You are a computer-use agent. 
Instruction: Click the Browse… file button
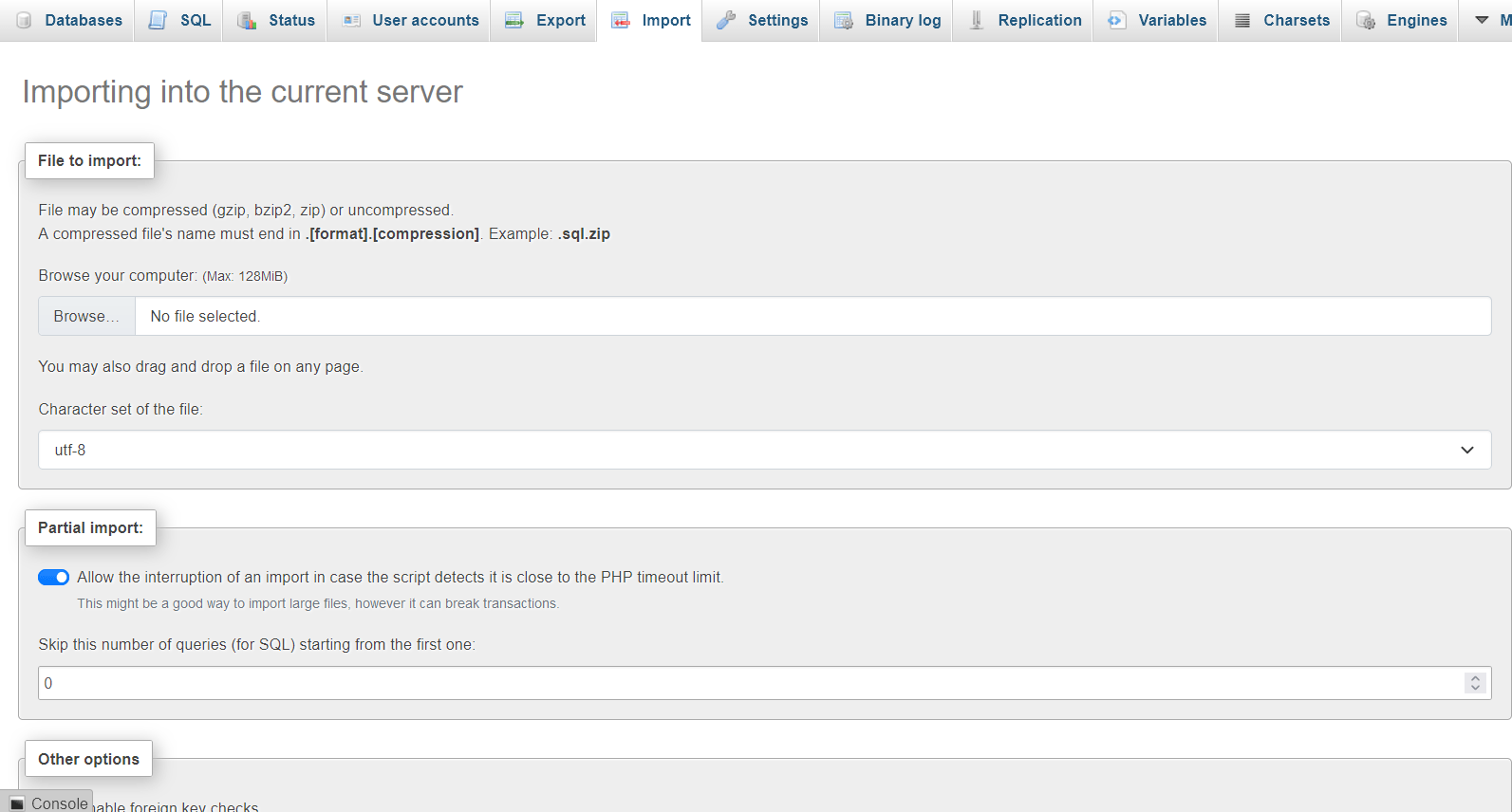86,316
